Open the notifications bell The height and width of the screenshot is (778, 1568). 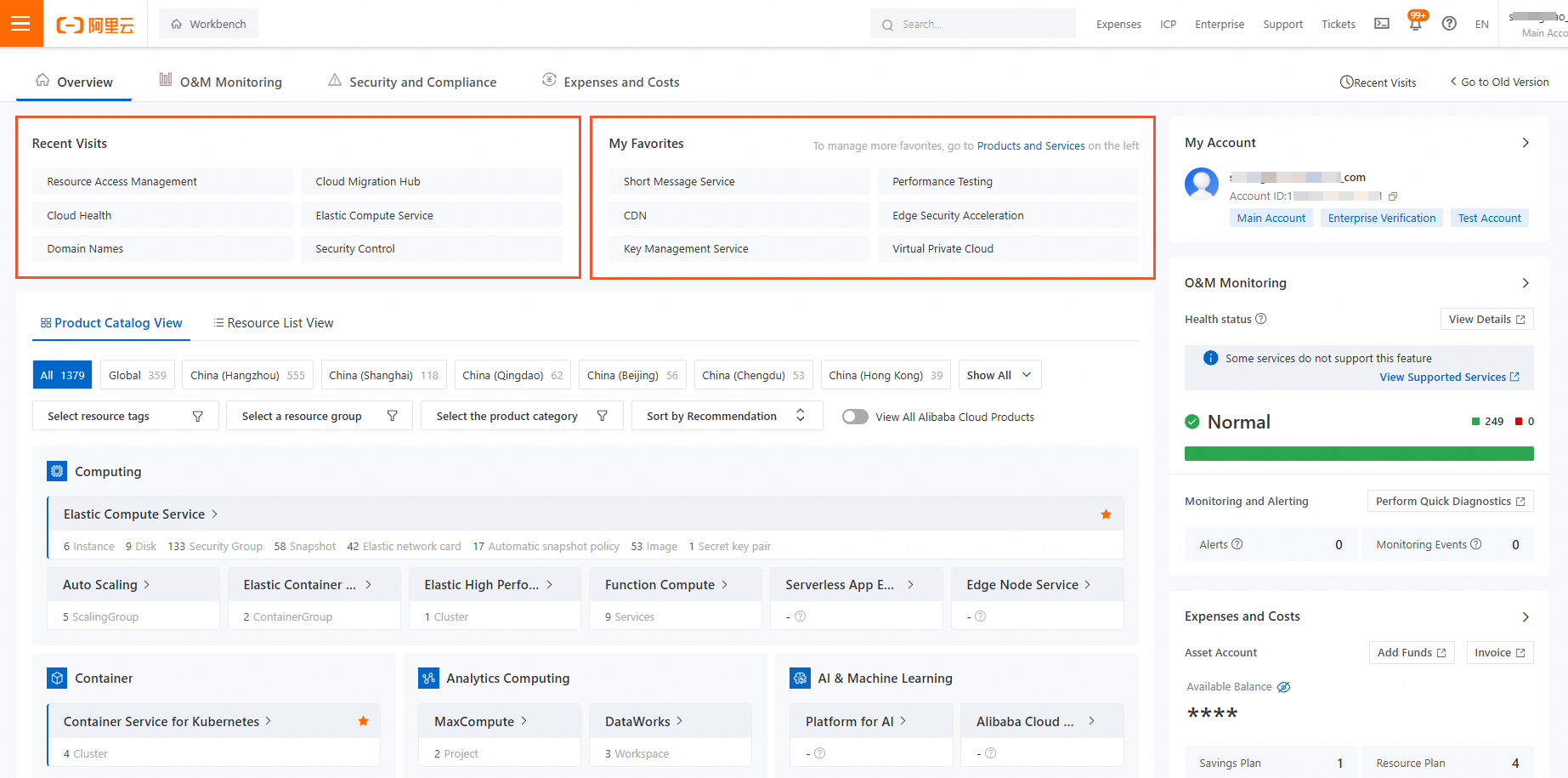point(1415,24)
